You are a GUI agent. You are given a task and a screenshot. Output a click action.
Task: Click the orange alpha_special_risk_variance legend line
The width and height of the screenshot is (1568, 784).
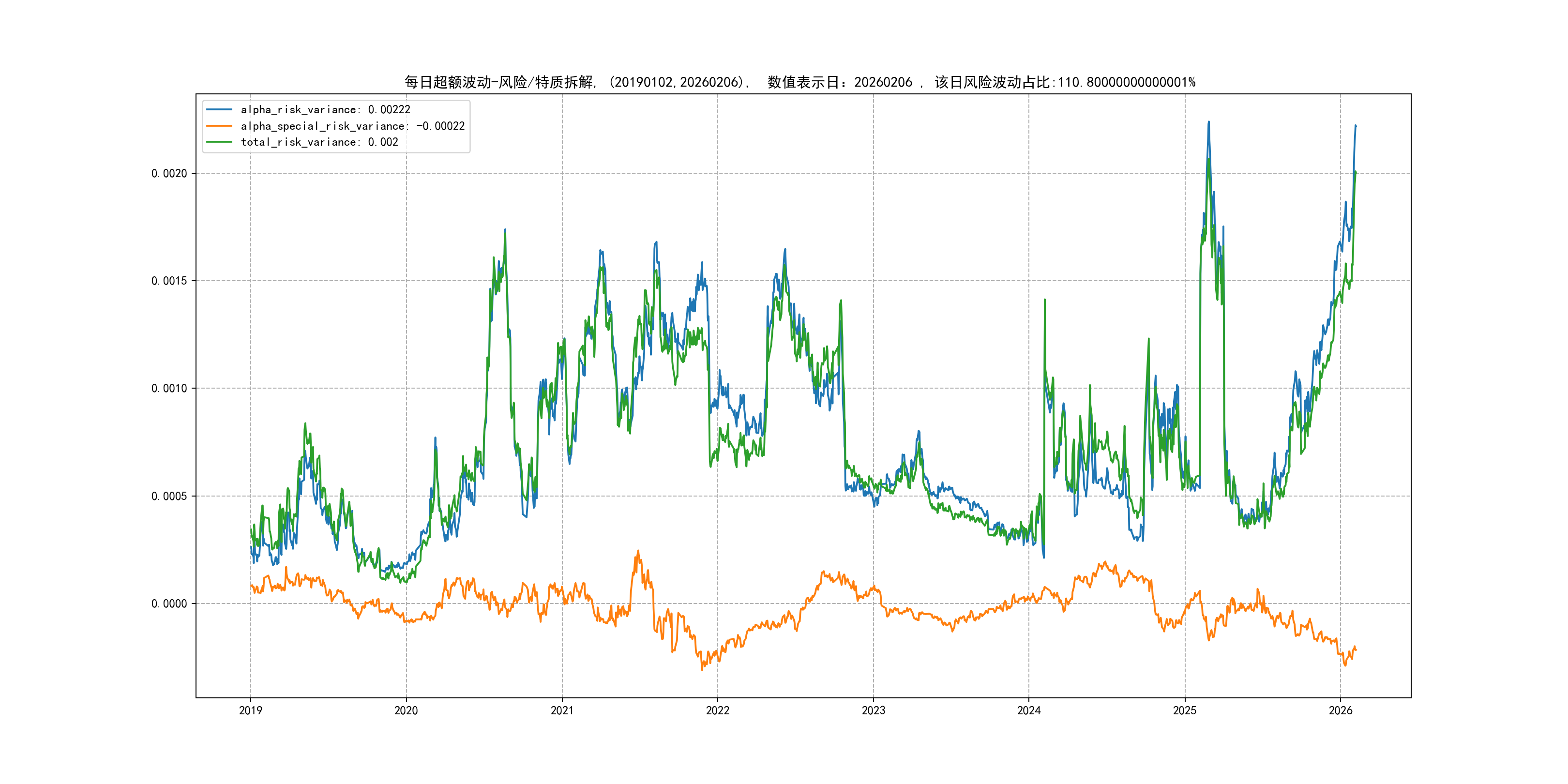[219, 126]
